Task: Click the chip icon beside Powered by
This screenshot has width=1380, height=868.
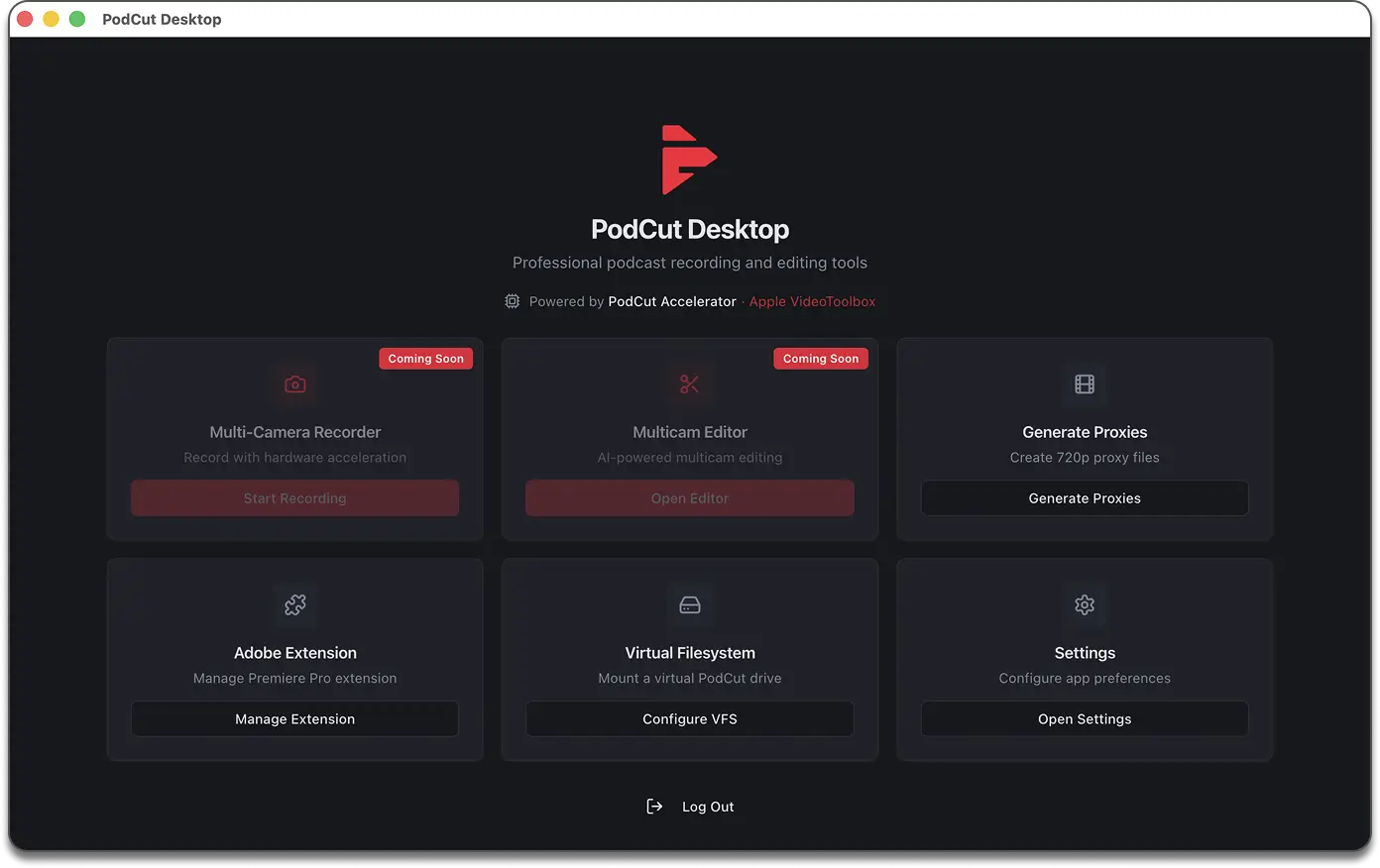Action: tap(512, 301)
